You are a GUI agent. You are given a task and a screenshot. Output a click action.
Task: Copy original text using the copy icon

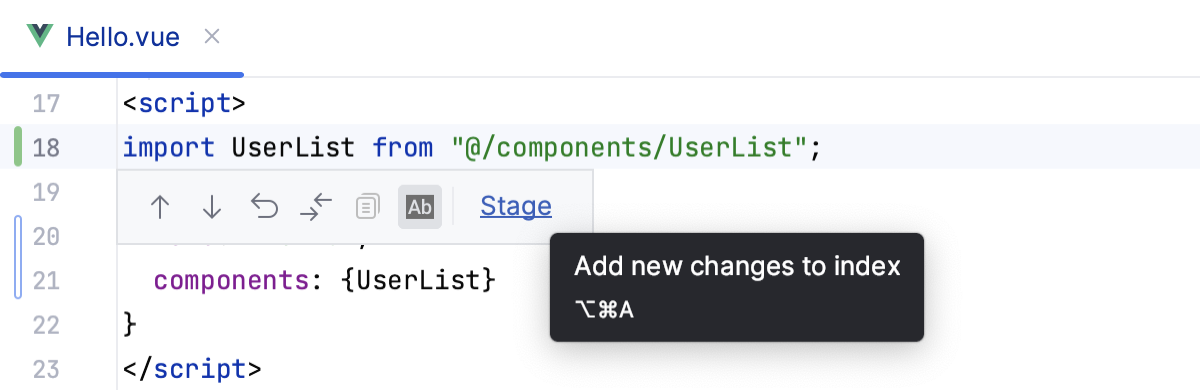coord(368,207)
